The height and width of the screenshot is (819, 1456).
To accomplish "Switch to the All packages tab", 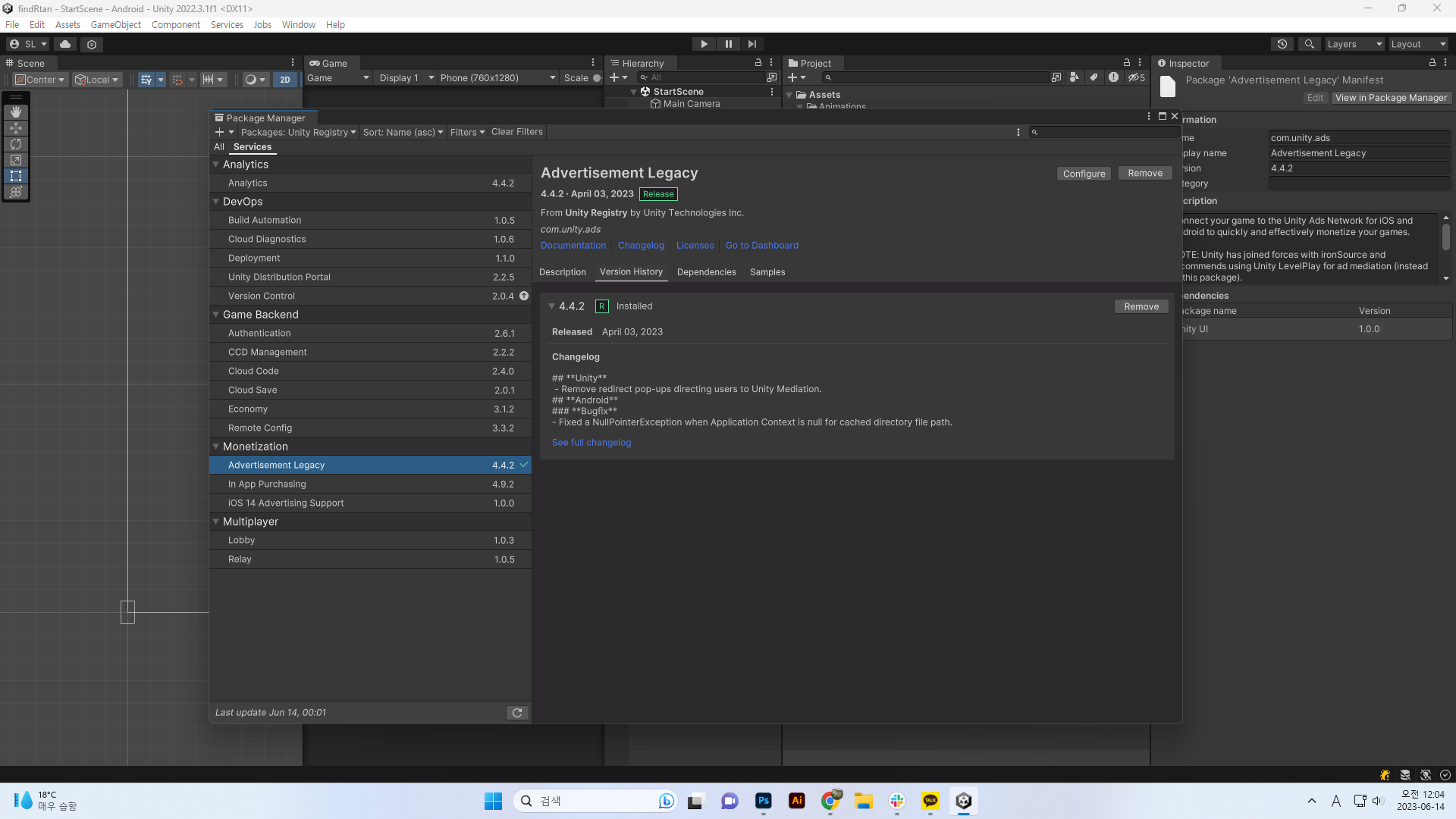I will (219, 147).
